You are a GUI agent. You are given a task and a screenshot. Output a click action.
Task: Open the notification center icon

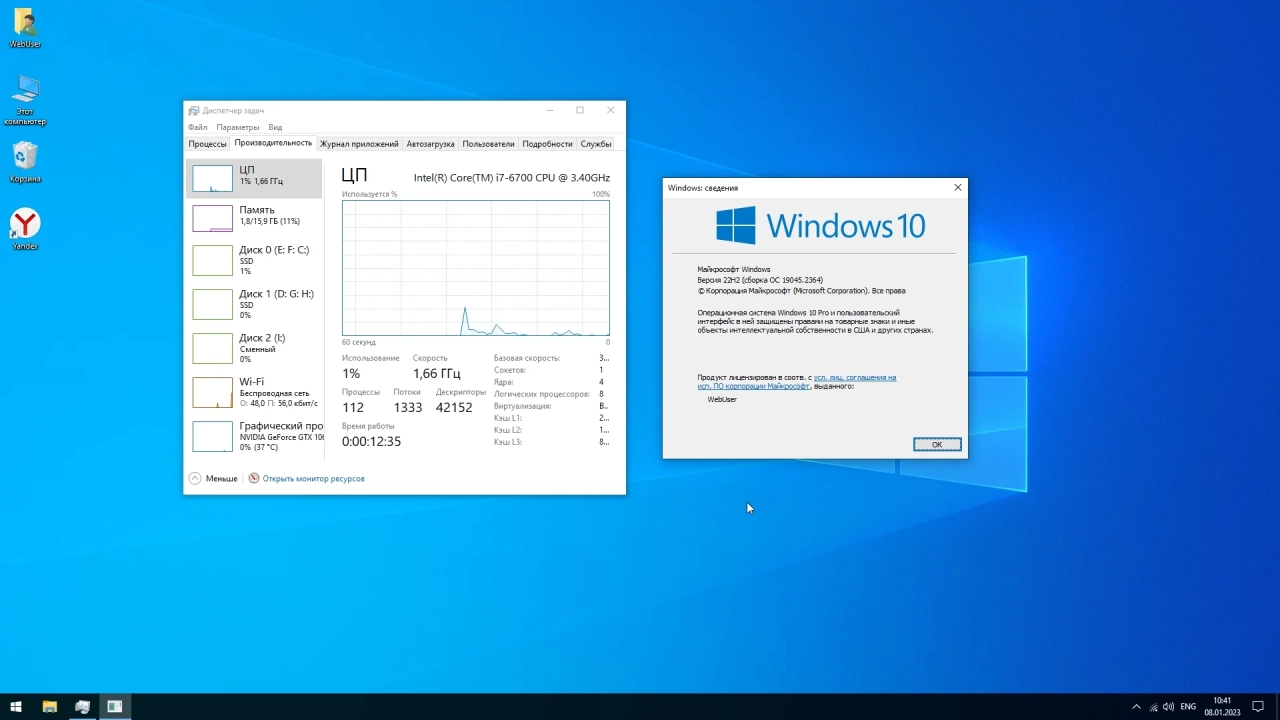(1259, 707)
